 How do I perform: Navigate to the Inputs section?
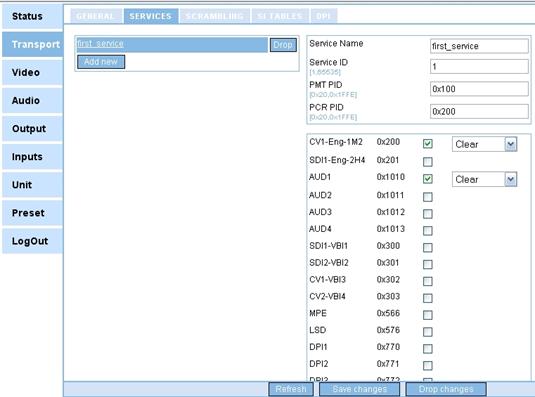32,157
